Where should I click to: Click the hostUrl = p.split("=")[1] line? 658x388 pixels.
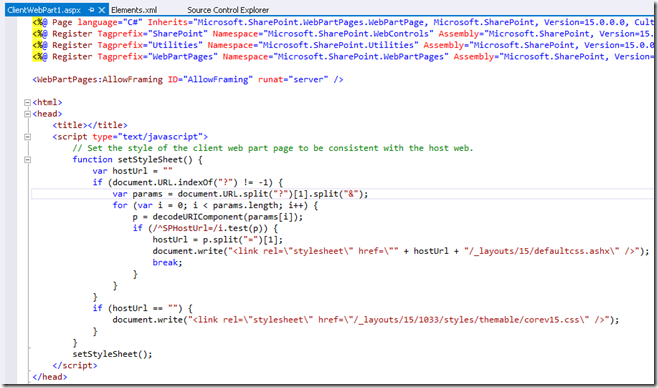coord(217,240)
